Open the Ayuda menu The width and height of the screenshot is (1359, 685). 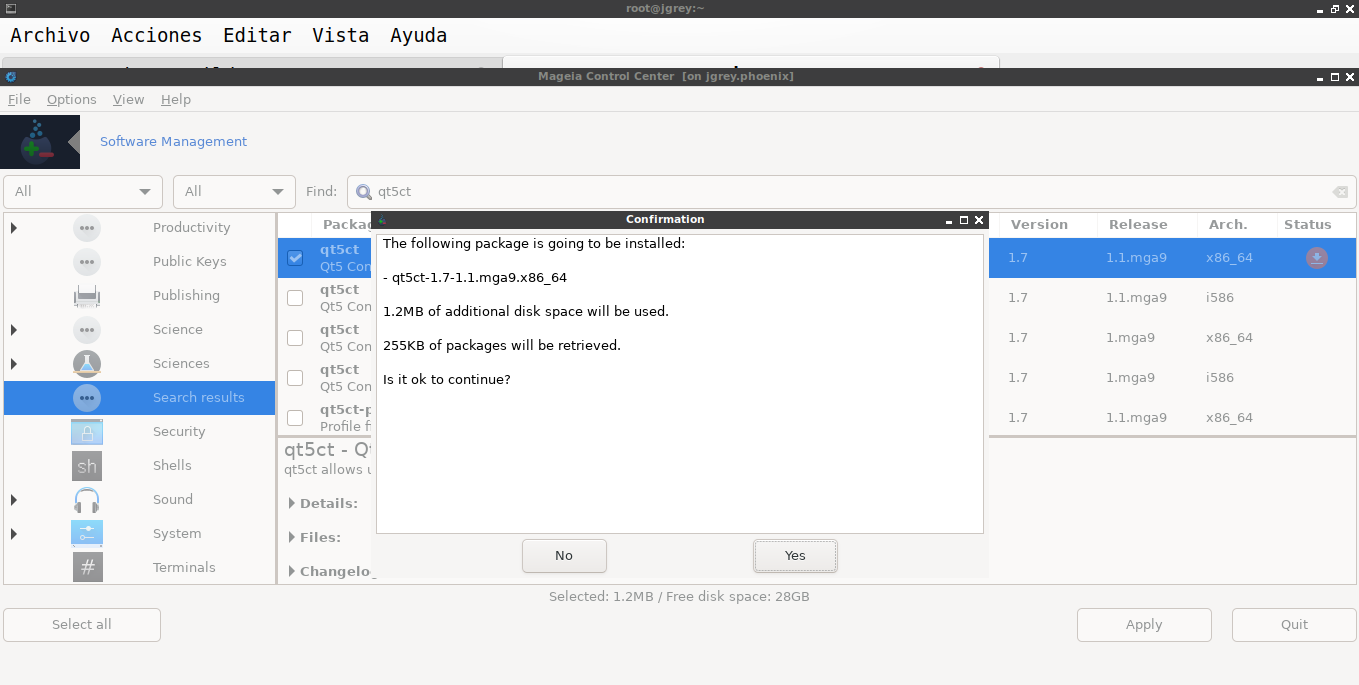pyautogui.click(x=418, y=35)
